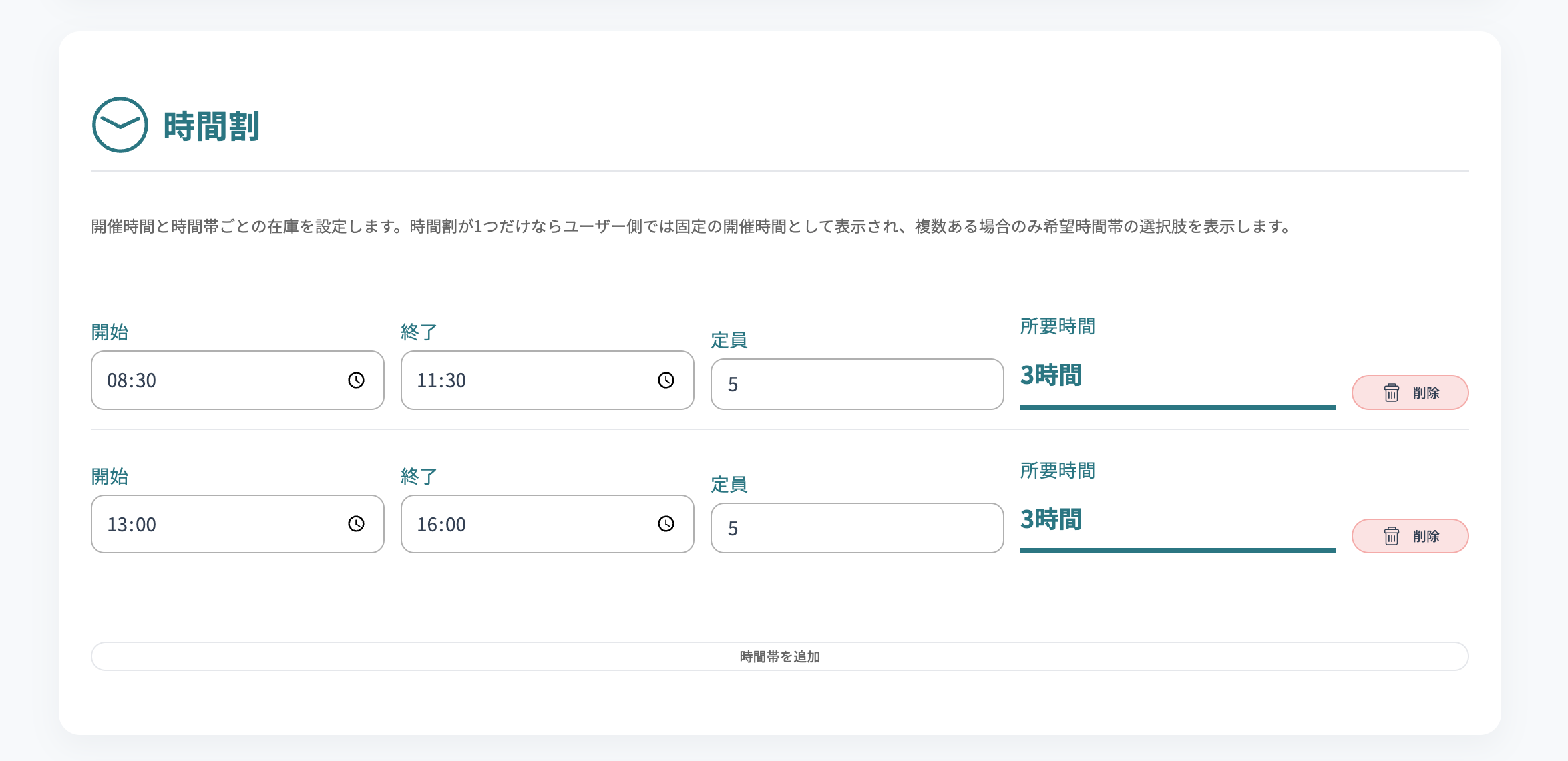This screenshot has width=1568, height=761.
Task: Click the 時間割 section heading text
Action: [x=212, y=126]
